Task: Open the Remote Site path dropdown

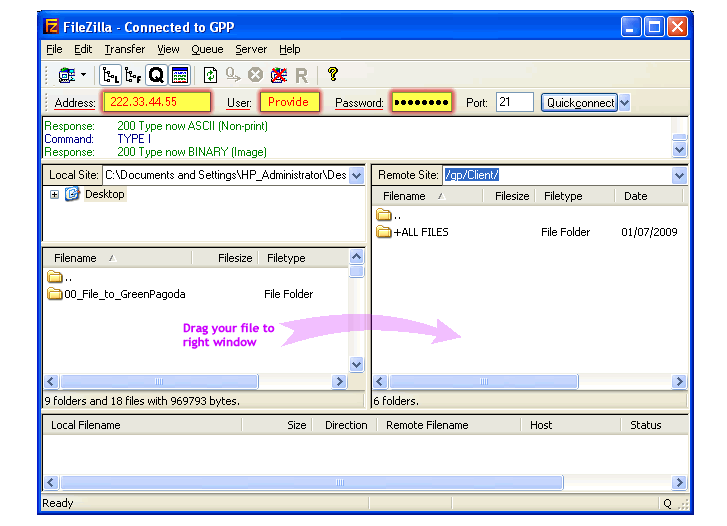Action: tap(679, 175)
